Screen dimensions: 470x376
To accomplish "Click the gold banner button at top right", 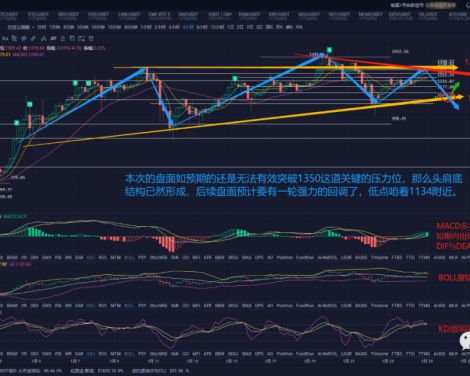I will point(441,5).
